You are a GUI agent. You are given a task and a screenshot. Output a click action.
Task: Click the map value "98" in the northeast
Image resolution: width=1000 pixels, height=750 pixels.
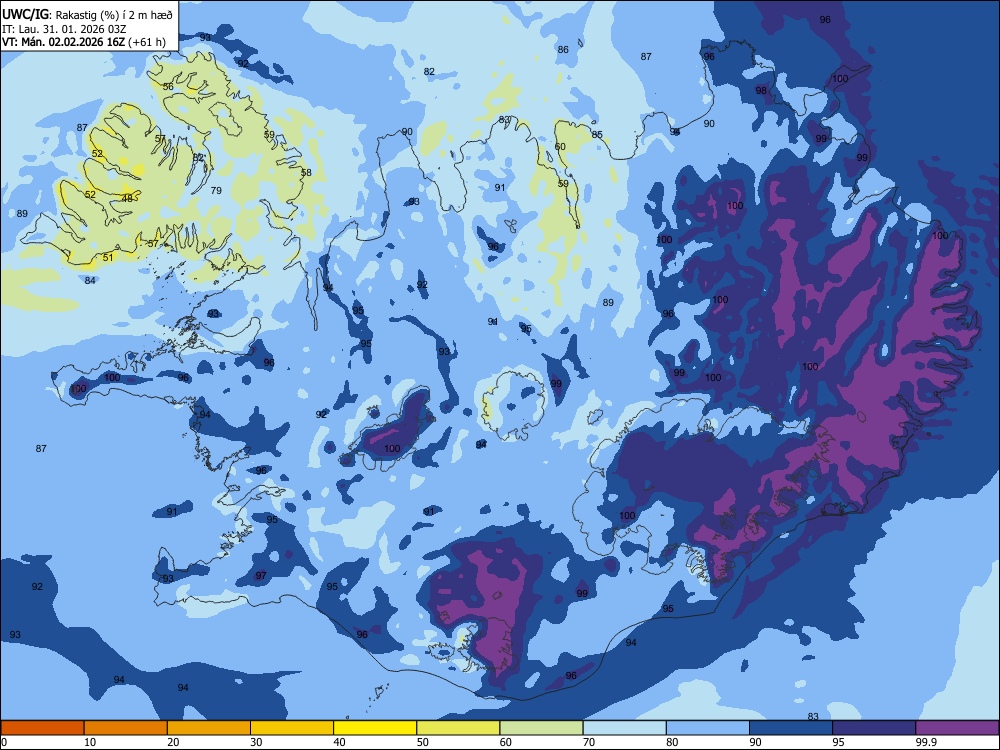pyautogui.click(x=761, y=91)
